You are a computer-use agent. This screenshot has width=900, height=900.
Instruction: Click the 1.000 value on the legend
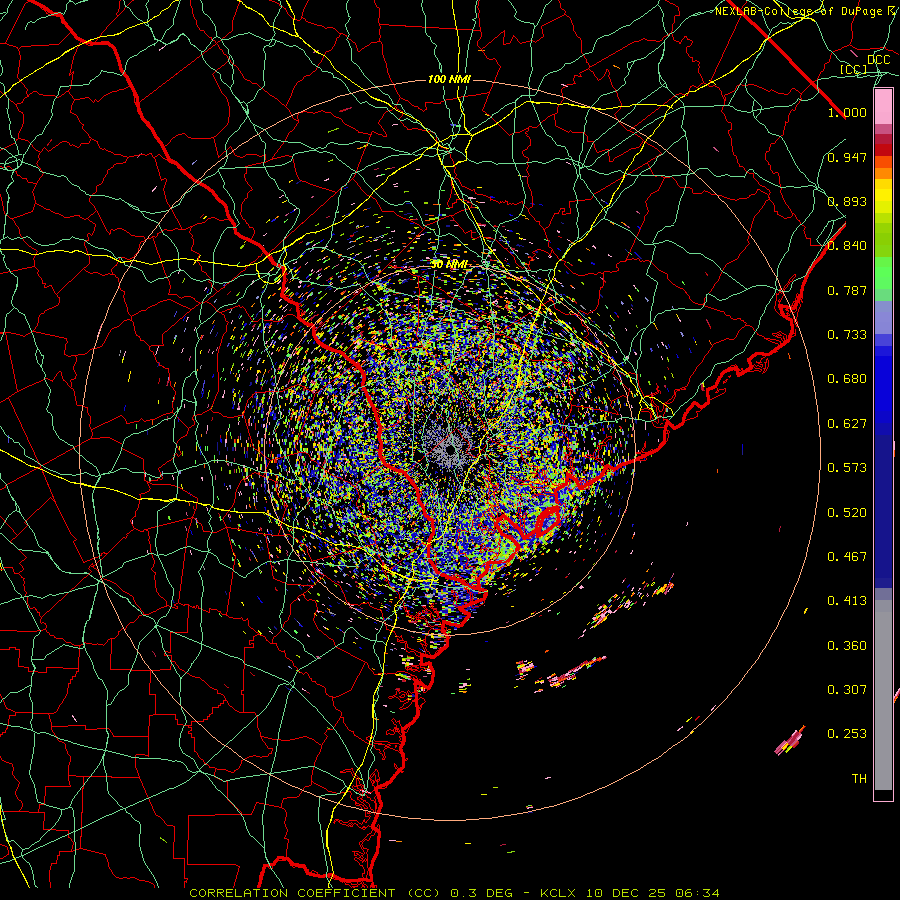tap(847, 112)
